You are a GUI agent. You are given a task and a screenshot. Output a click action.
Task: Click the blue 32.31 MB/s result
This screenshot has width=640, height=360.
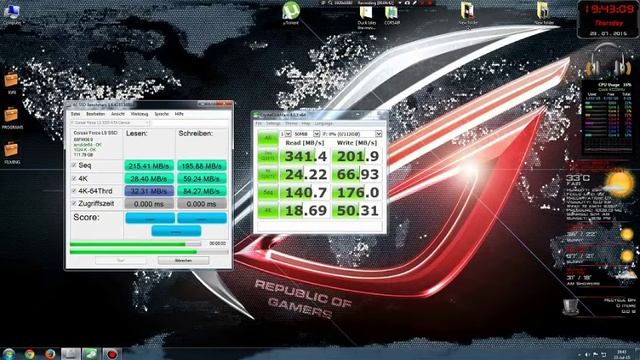pyautogui.click(x=149, y=191)
